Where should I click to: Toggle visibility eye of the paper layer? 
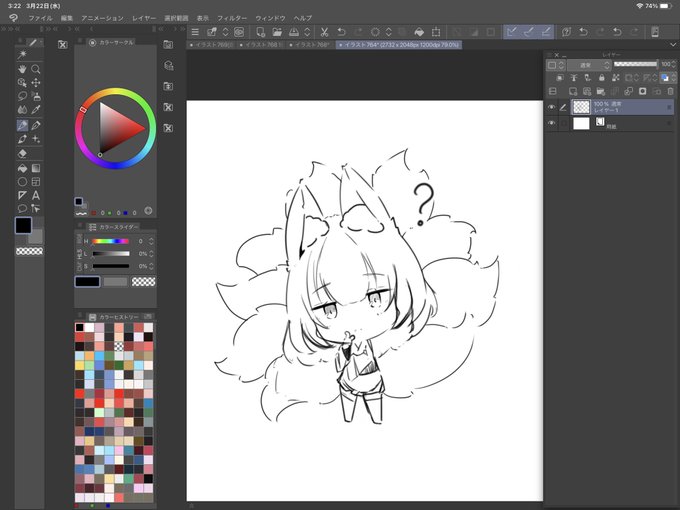(551, 123)
